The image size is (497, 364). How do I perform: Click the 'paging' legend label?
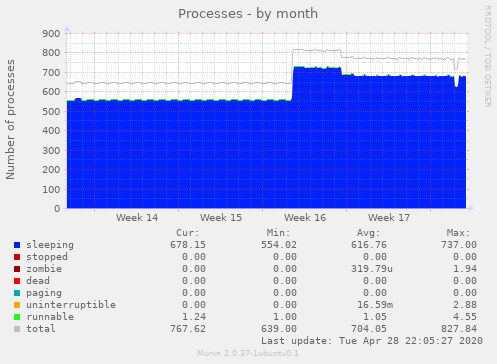tap(44, 293)
